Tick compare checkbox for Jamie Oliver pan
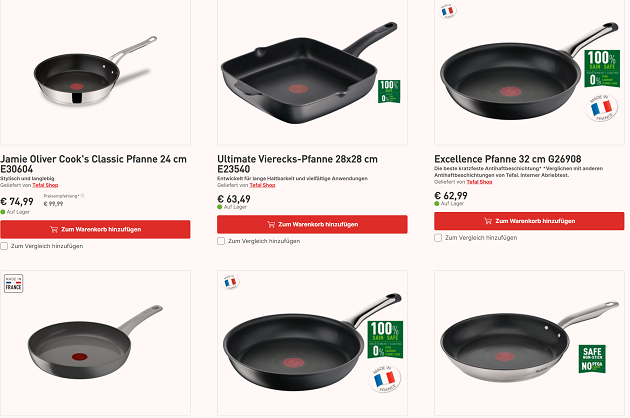The image size is (630, 418). tap(5, 245)
